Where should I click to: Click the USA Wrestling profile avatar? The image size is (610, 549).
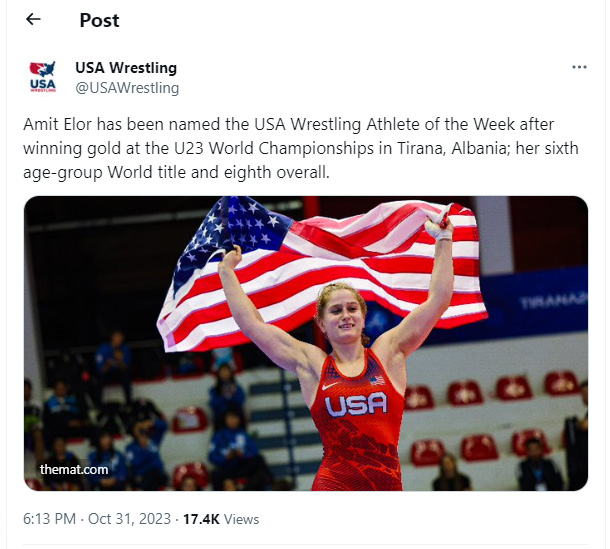click(x=43, y=77)
